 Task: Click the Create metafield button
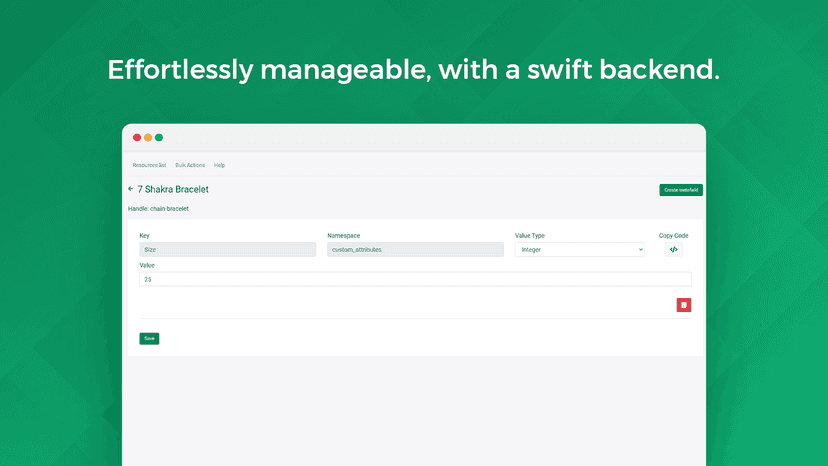pyautogui.click(x=681, y=190)
